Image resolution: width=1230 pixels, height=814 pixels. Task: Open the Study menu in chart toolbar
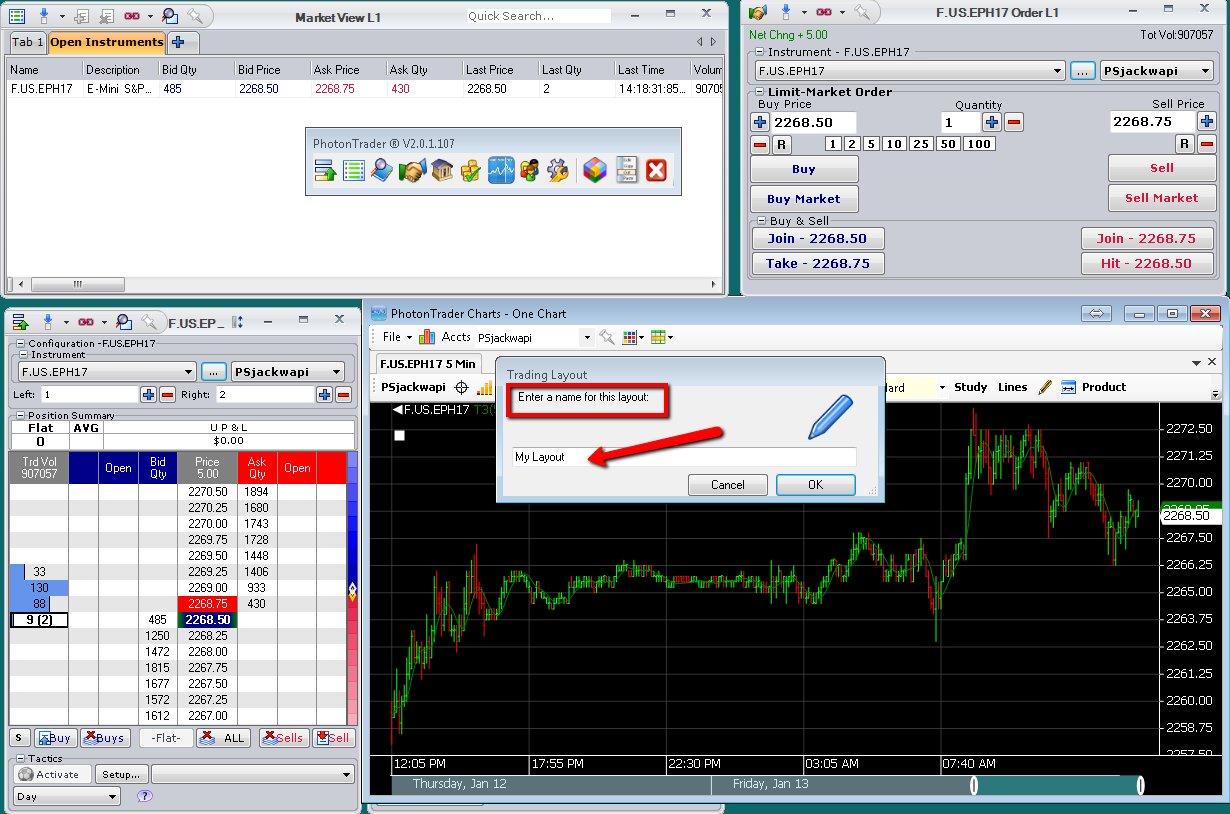click(970, 387)
